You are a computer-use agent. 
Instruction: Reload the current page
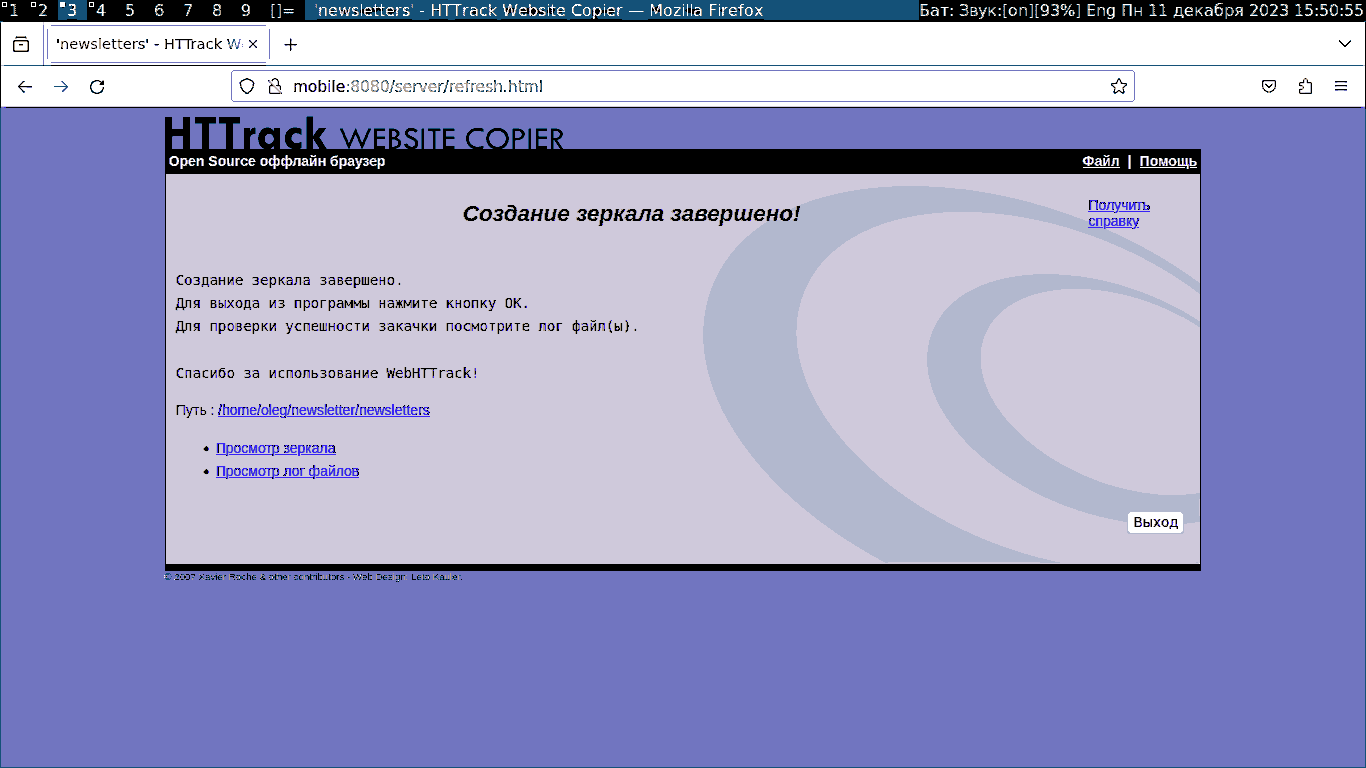(97, 87)
